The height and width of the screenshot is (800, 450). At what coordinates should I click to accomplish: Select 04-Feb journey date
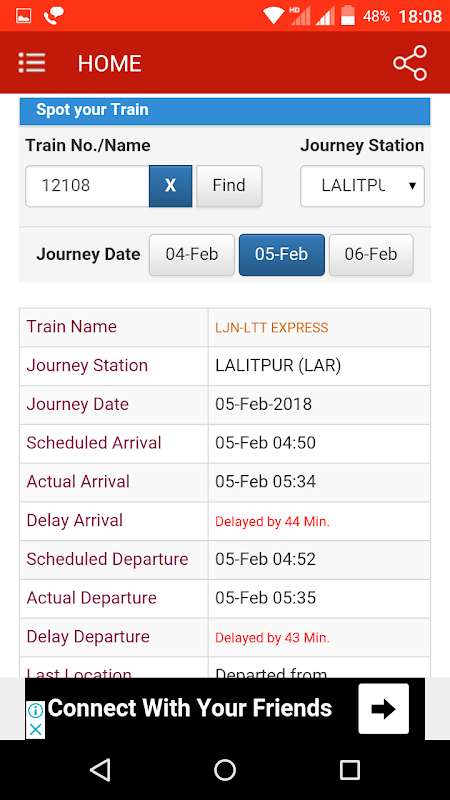[192, 255]
